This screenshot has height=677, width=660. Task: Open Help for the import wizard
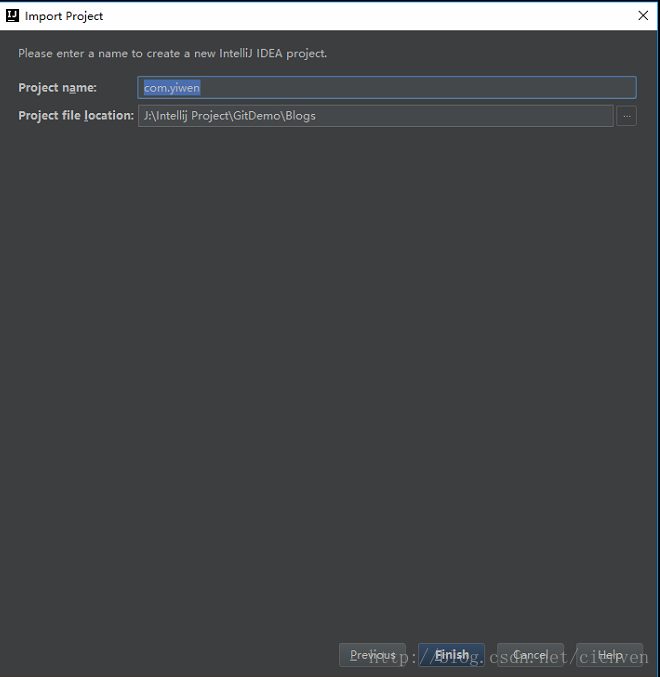[x=609, y=655]
